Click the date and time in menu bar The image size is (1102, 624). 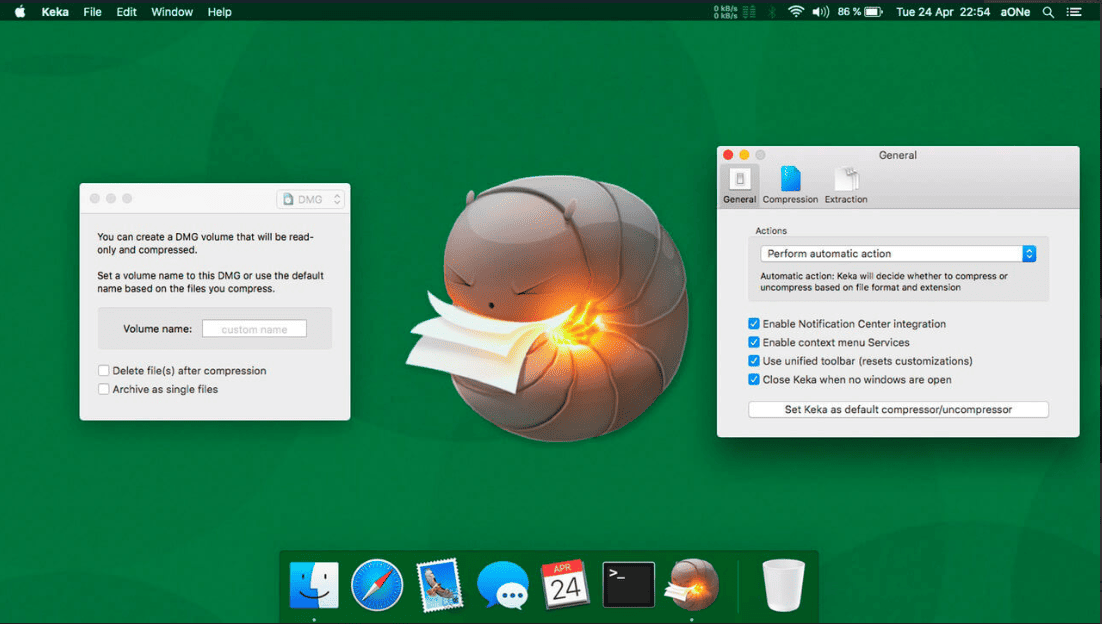click(x=942, y=12)
